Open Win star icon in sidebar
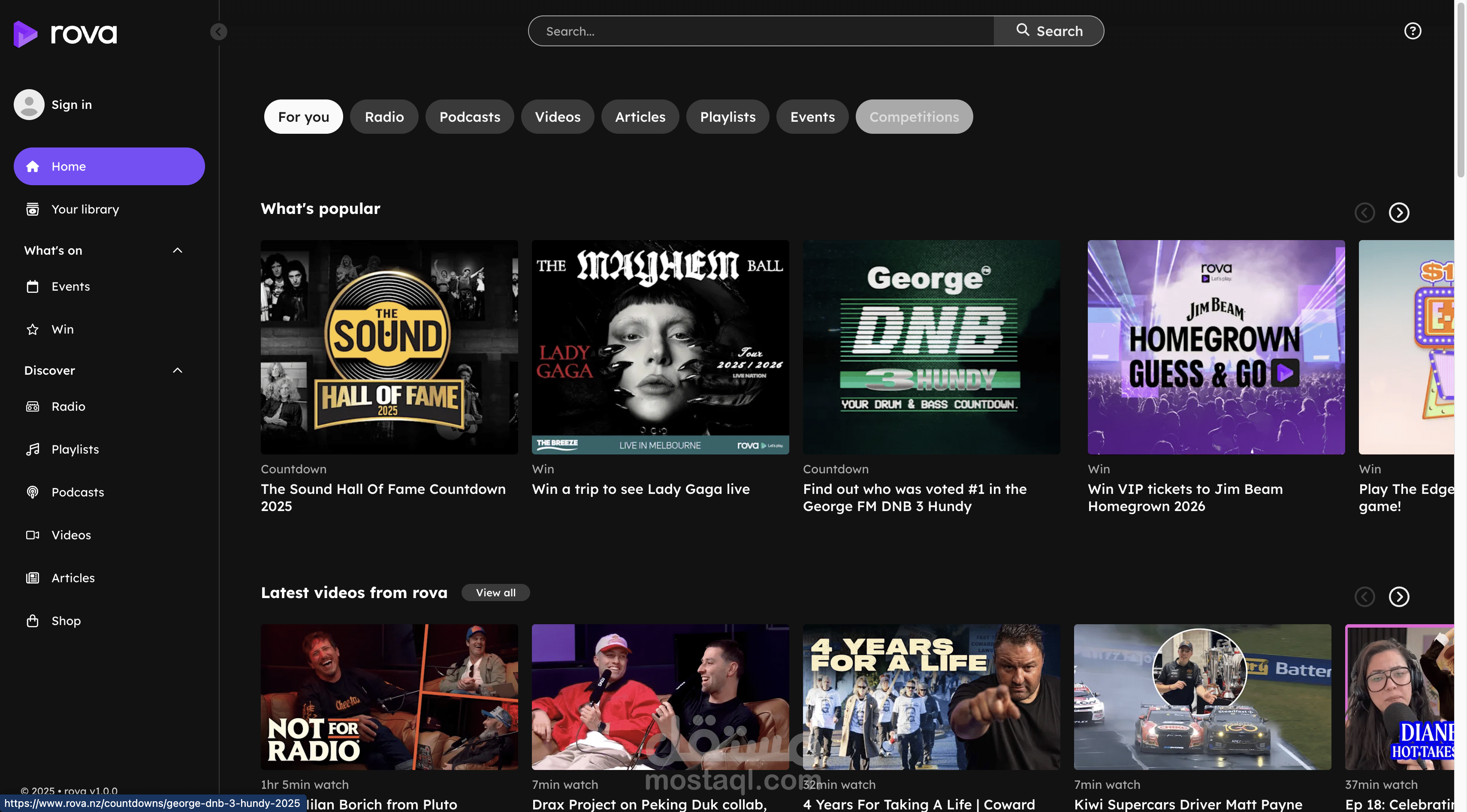This screenshot has height=812, width=1467. coord(33,329)
